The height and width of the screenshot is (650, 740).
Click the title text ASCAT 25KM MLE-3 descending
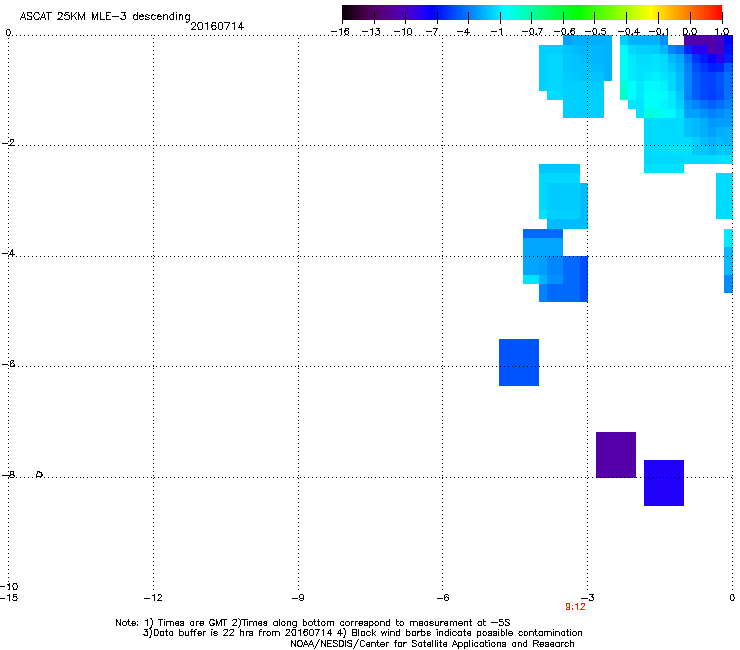(105, 16)
